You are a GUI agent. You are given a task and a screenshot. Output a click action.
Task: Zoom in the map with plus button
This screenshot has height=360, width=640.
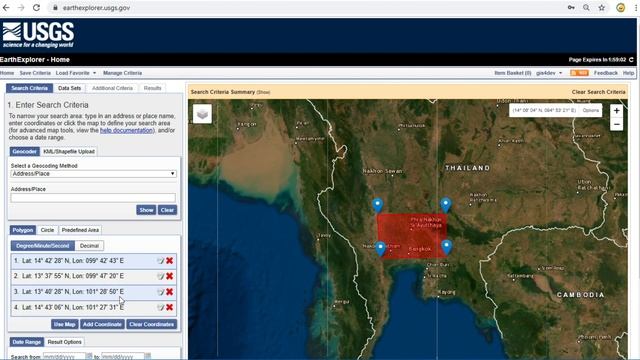[x=616, y=111]
